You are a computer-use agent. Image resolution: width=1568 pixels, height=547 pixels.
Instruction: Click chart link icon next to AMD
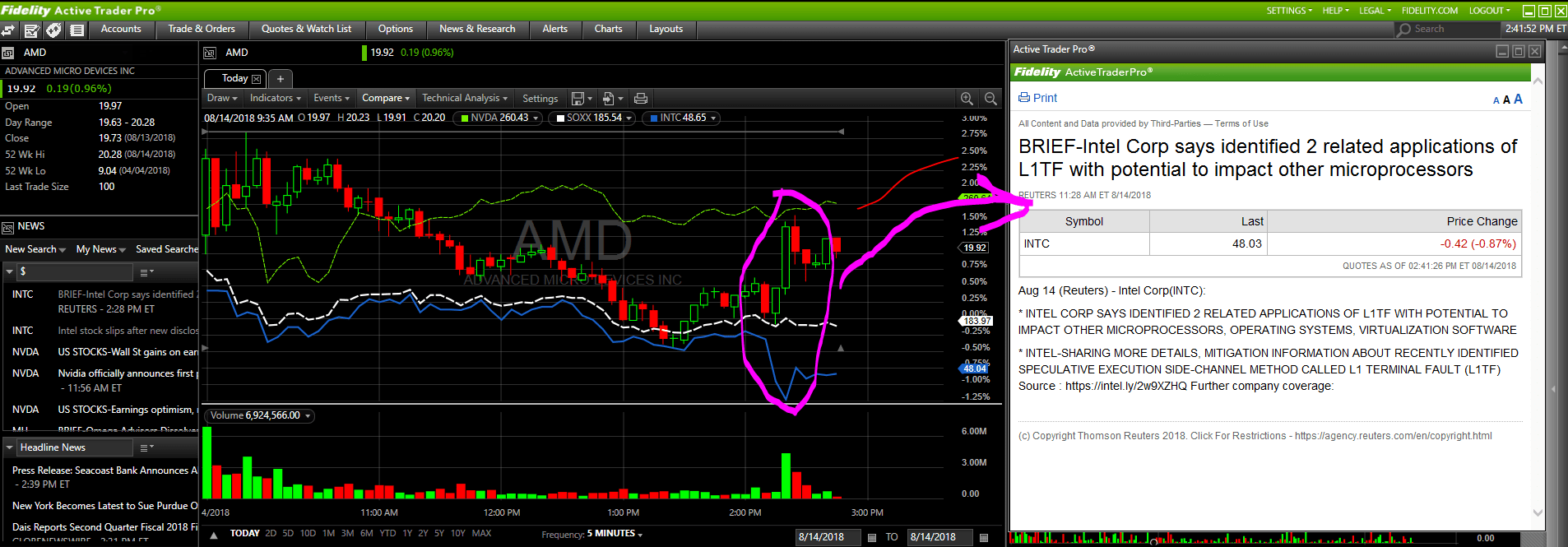click(x=210, y=53)
